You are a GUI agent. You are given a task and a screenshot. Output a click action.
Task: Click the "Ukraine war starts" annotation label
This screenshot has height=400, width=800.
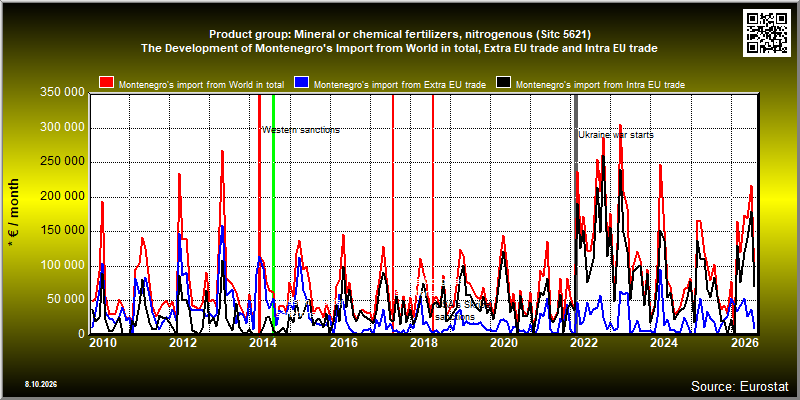pyautogui.click(x=616, y=135)
